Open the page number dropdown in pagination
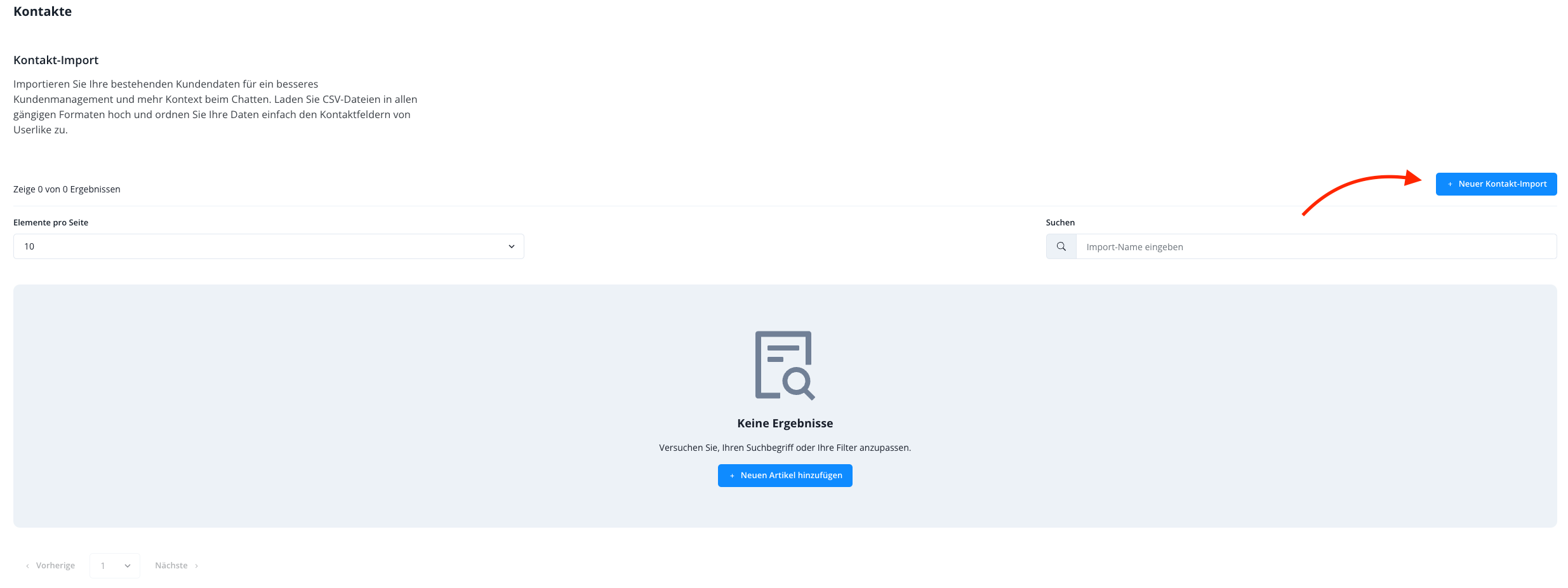 tap(115, 566)
